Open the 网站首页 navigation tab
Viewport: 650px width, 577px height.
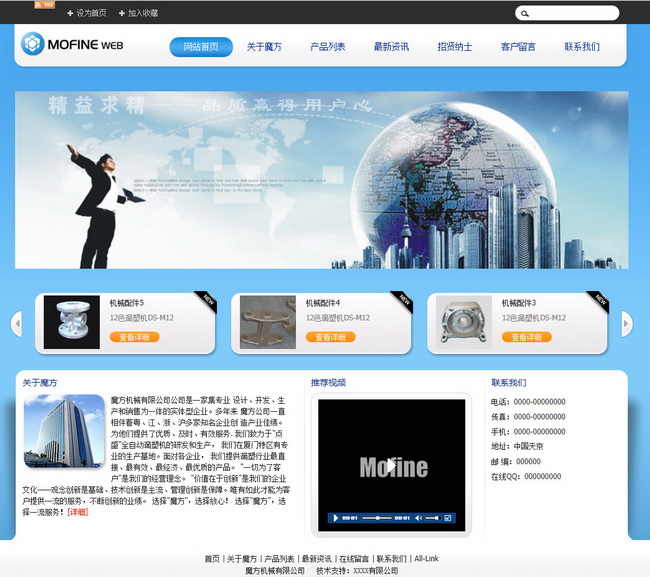201,47
